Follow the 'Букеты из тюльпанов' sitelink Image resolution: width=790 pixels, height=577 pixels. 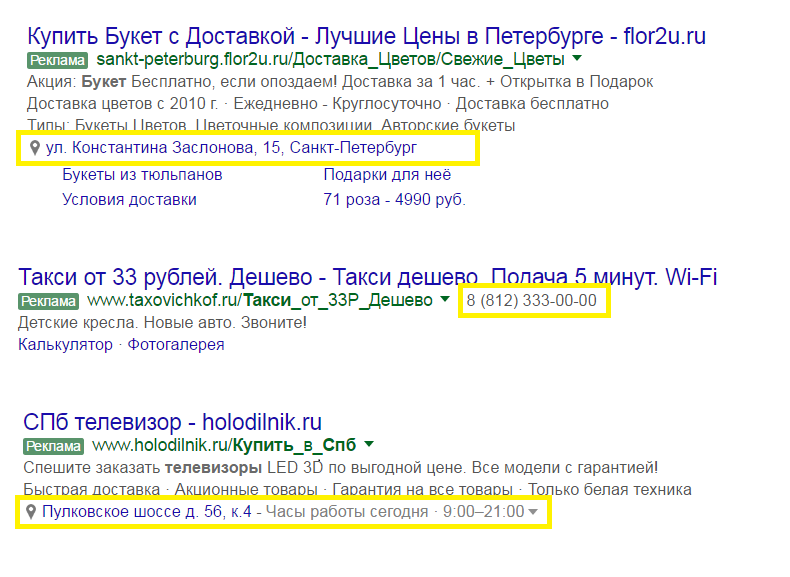coord(142,175)
